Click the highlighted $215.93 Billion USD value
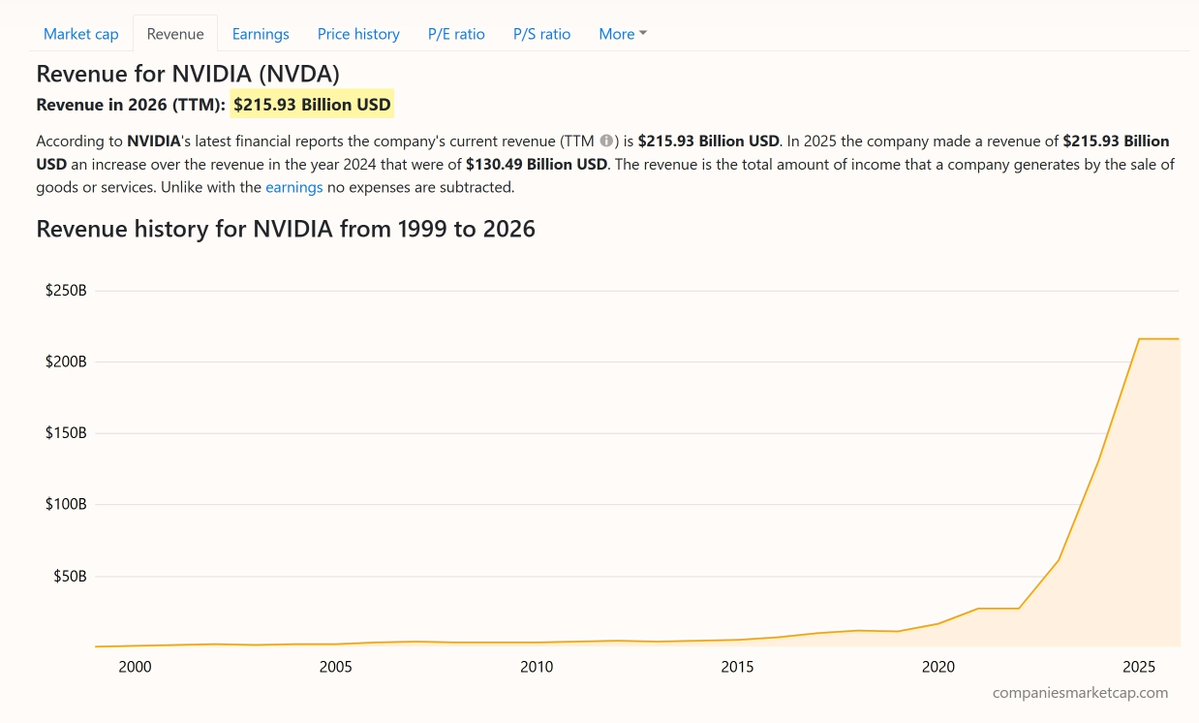Image resolution: width=1199 pixels, height=723 pixels. coord(312,105)
